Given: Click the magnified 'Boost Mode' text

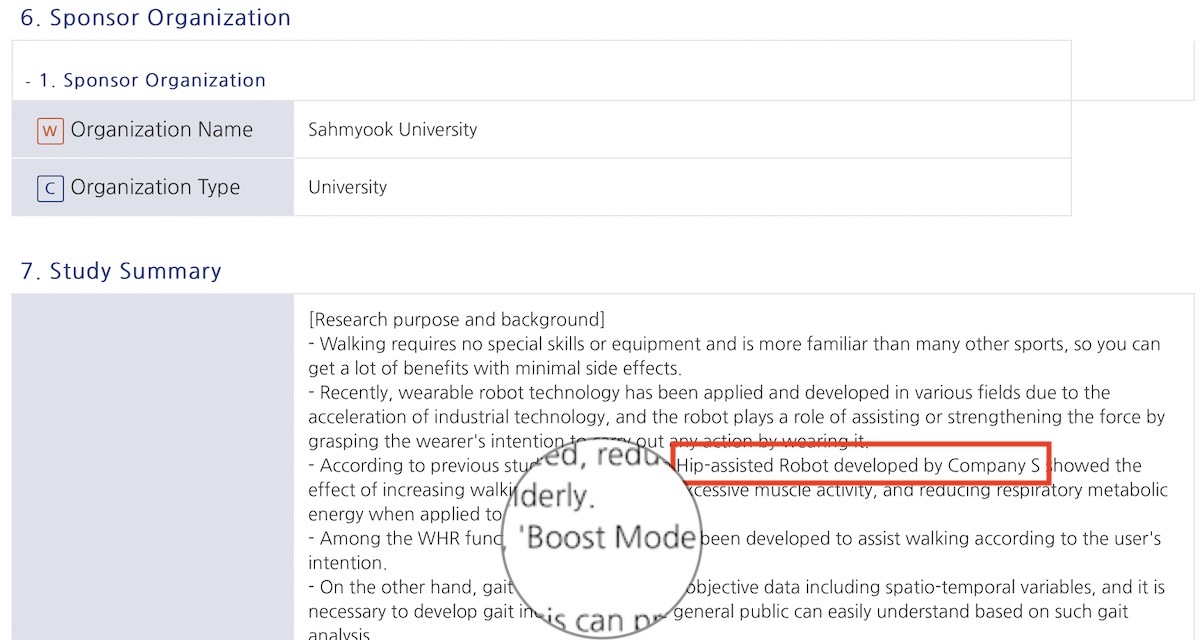Looking at the screenshot, I should tap(610, 538).
